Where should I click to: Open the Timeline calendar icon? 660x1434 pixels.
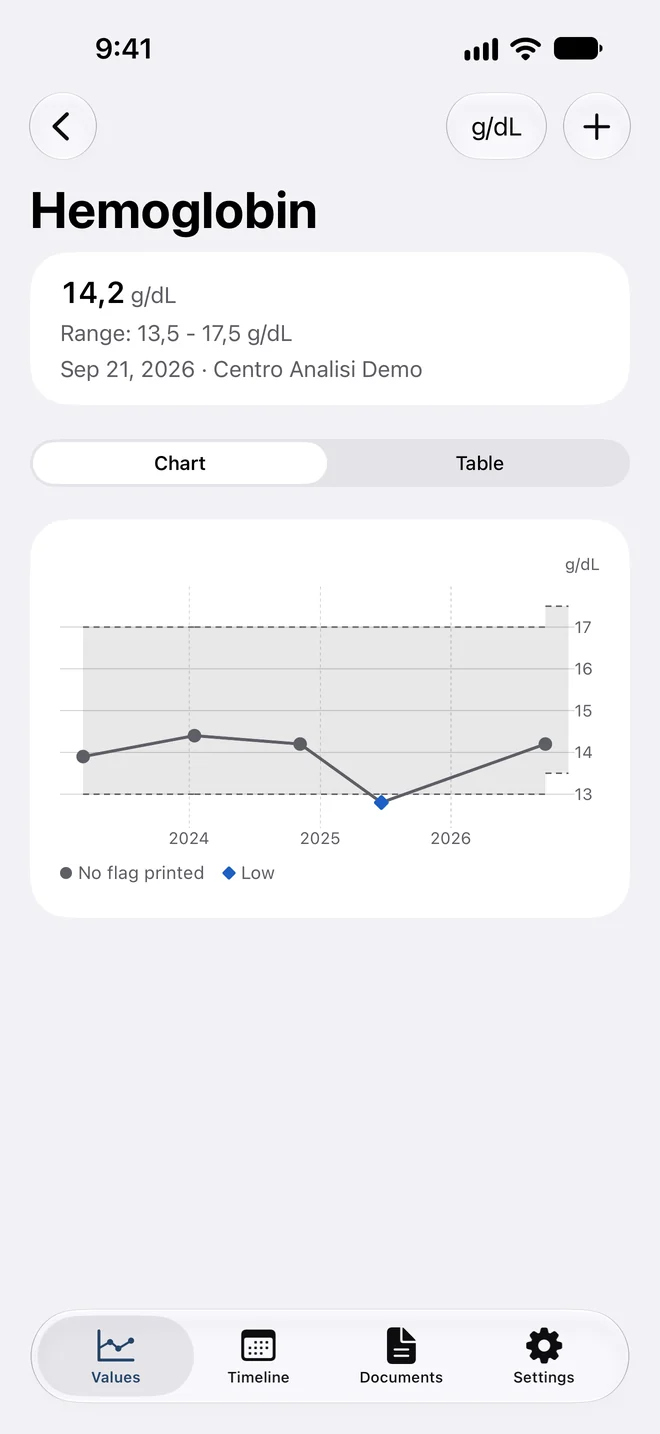(x=258, y=1345)
